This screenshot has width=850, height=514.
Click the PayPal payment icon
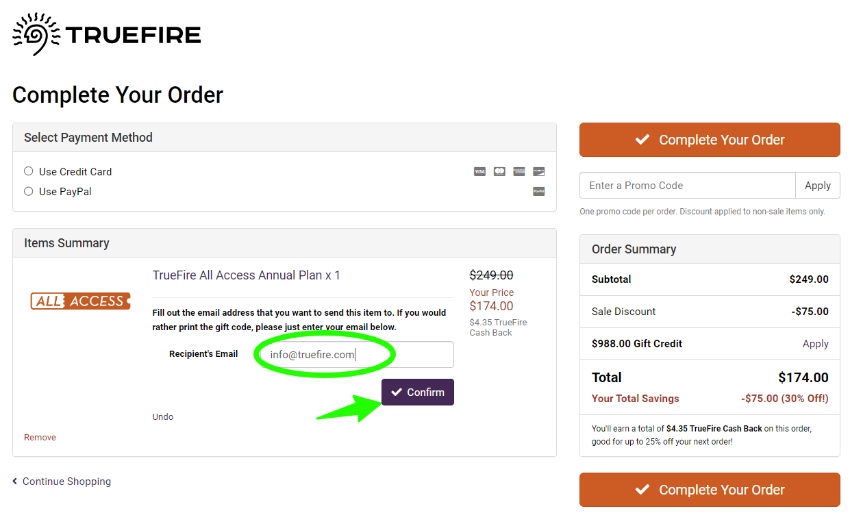pos(539,191)
